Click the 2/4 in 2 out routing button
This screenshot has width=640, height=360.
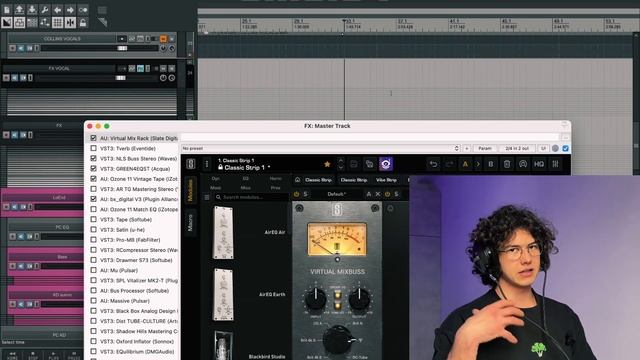517,149
